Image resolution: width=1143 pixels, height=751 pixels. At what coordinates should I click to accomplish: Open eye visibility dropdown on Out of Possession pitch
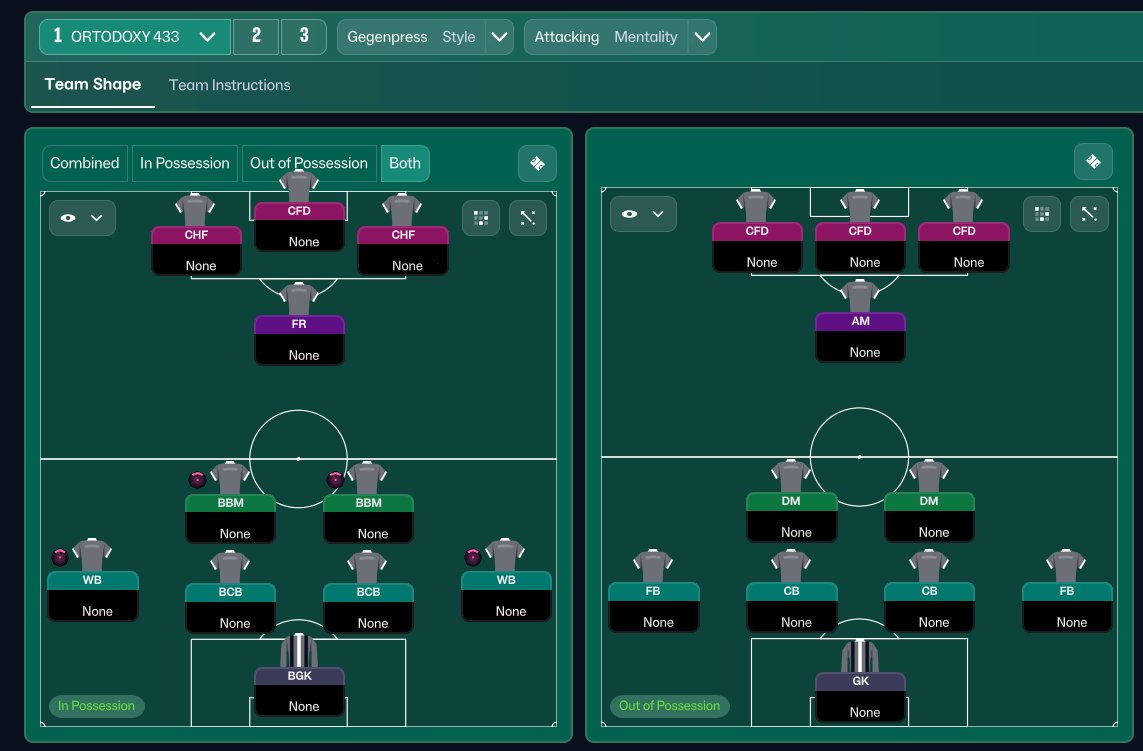pyautogui.click(x=643, y=214)
